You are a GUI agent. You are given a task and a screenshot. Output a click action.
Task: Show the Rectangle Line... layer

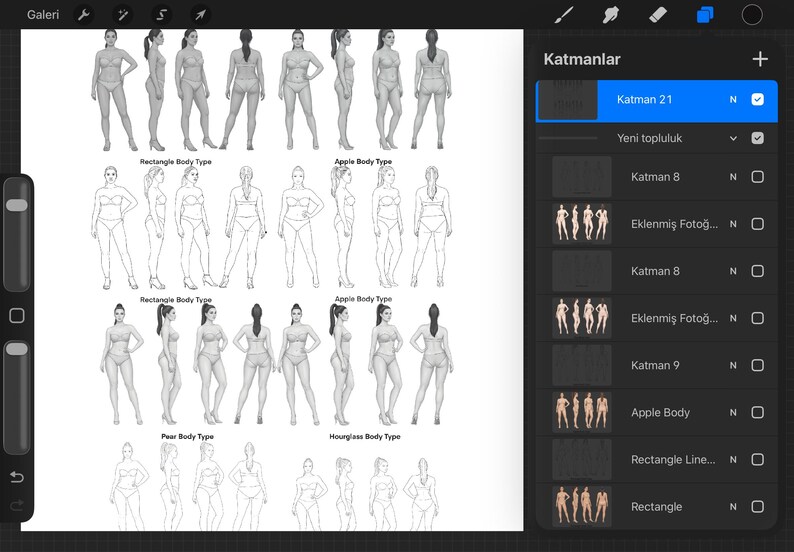point(758,459)
